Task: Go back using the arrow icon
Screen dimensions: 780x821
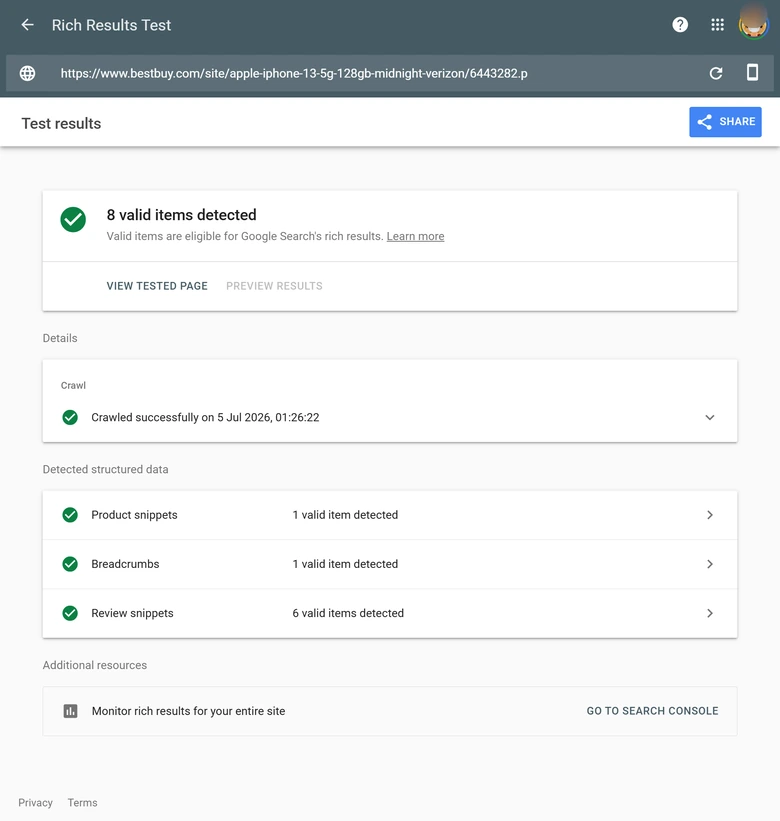Action: coord(27,25)
